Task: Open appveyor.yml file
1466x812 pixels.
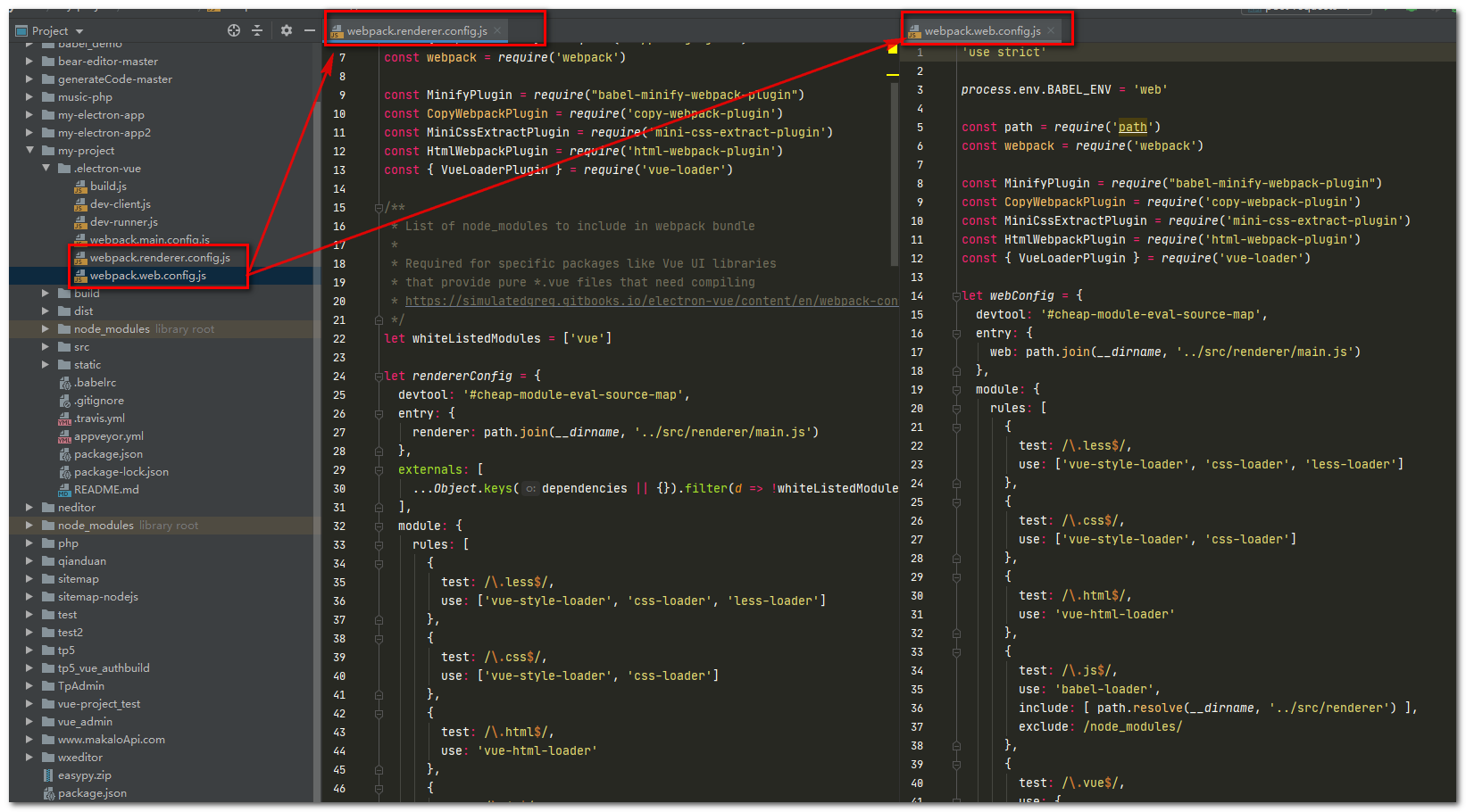Action: pyautogui.click(x=109, y=436)
